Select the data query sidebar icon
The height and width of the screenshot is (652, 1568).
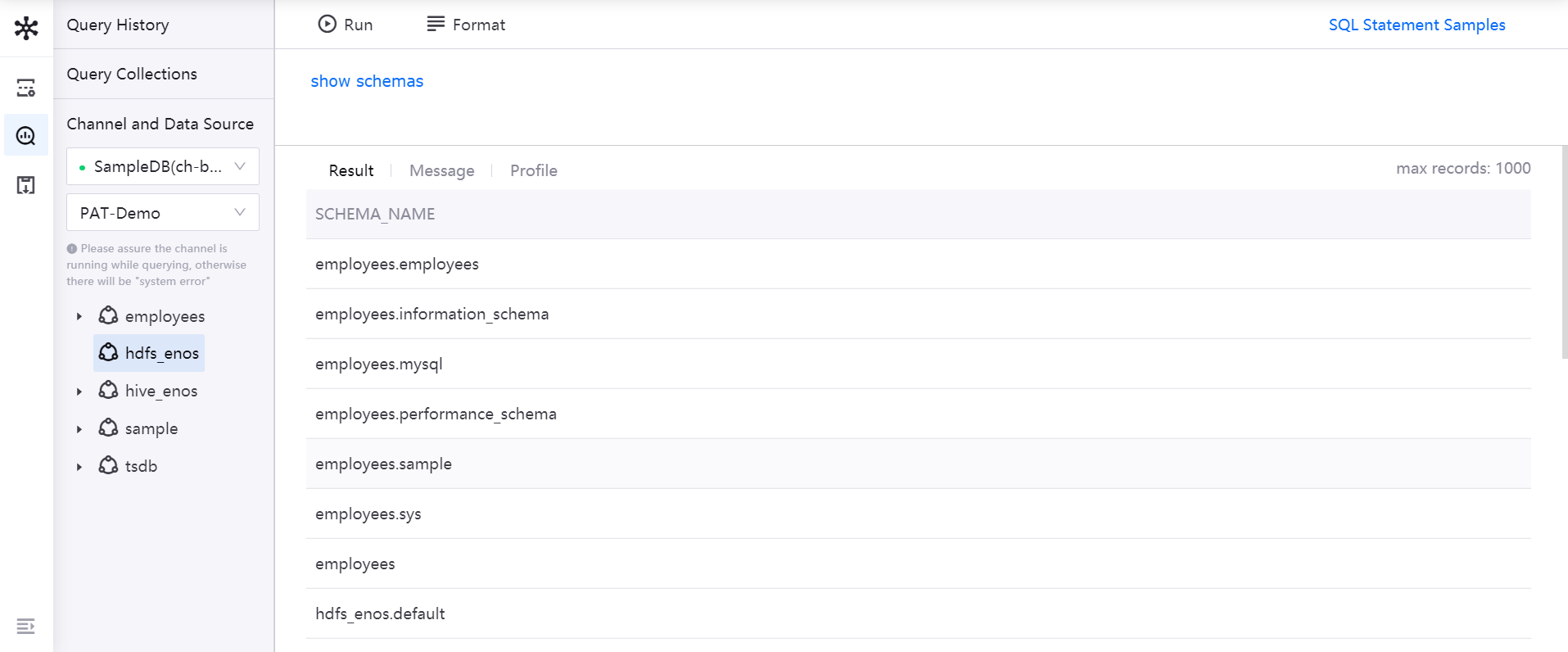click(26, 135)
